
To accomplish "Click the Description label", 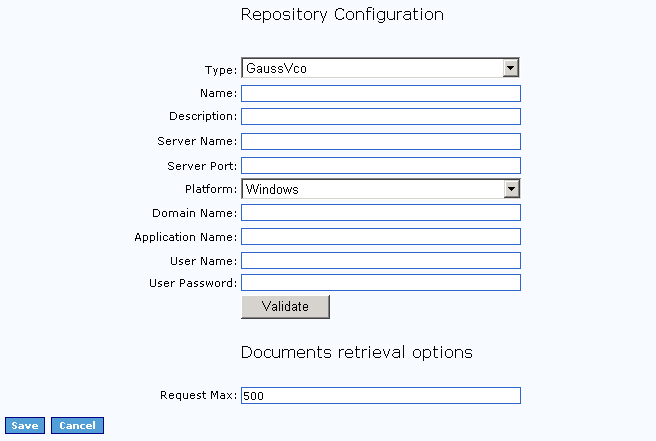I will 203,116.
